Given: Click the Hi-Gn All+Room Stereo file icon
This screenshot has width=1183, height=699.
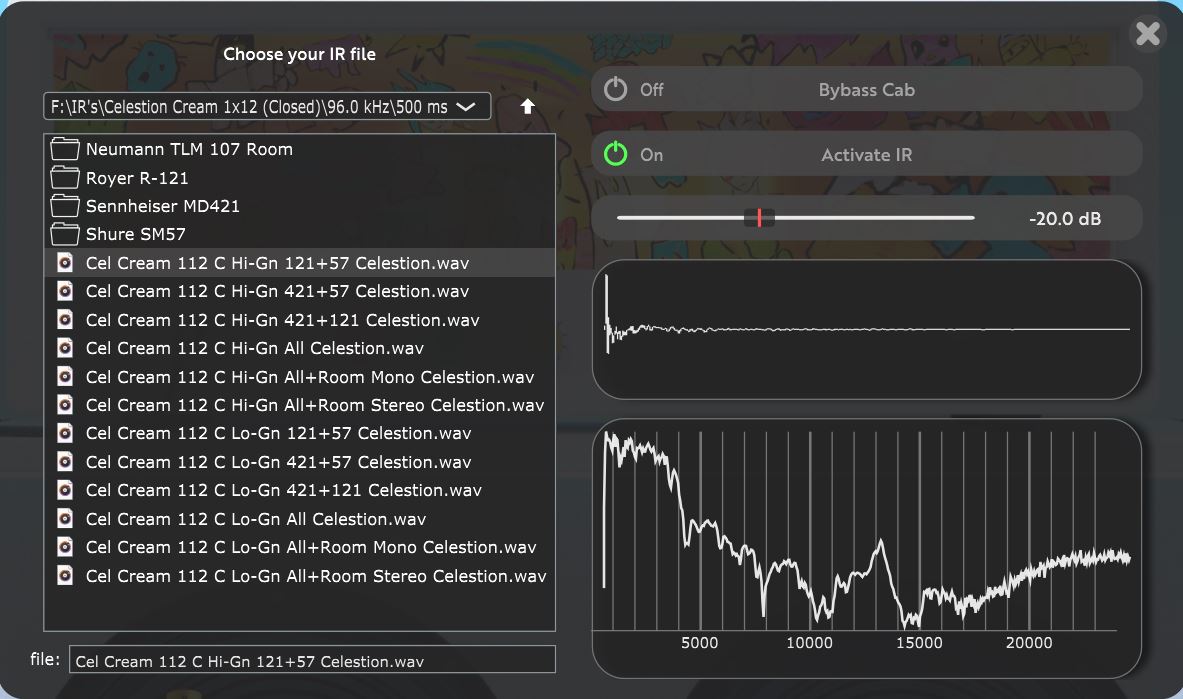Looking at the screenshot, I should point(66,405).
